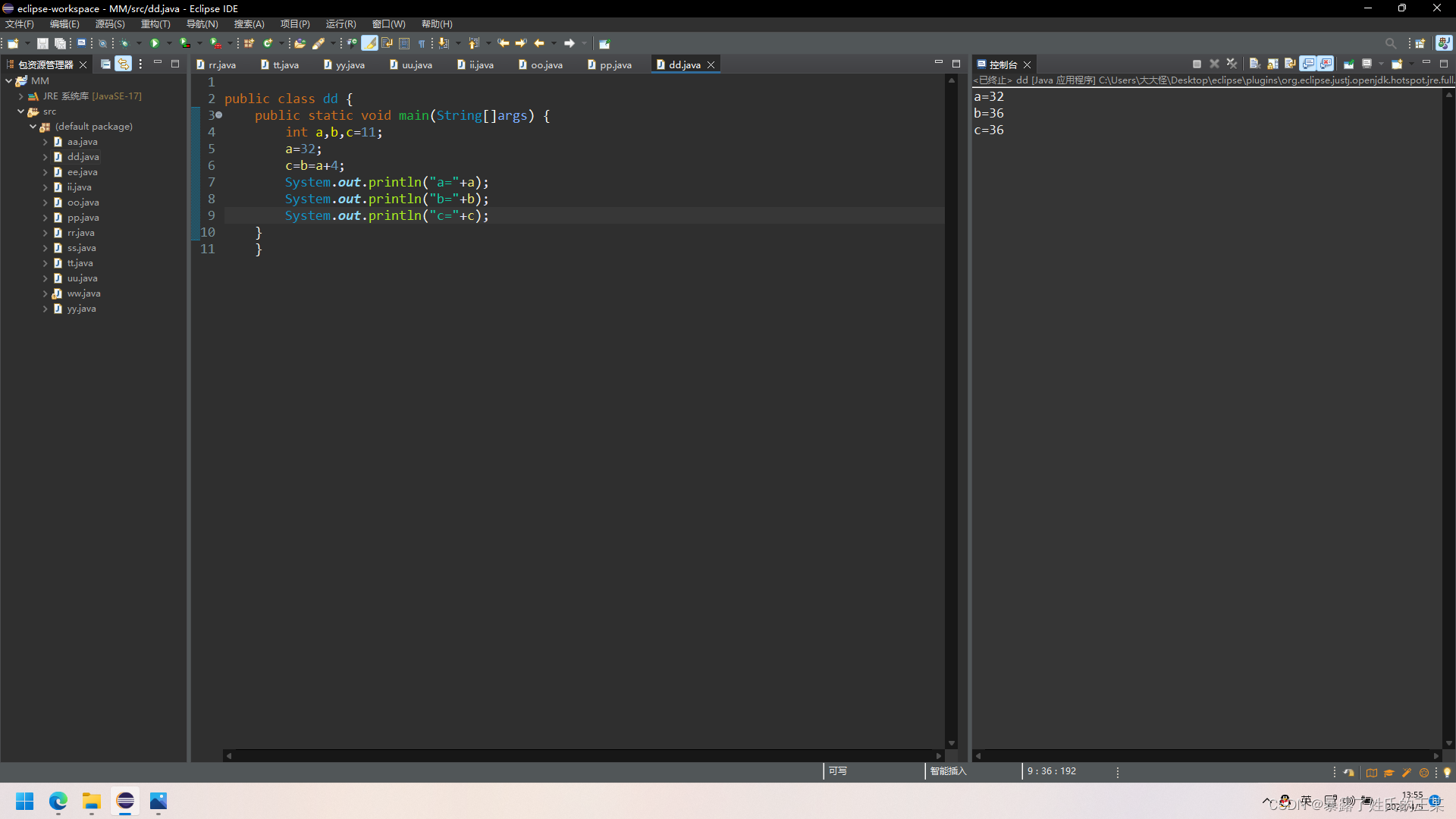Click the editor horizontal scrollbar track
Viewport: 1456px width, 819px height.
coord(583,755)
